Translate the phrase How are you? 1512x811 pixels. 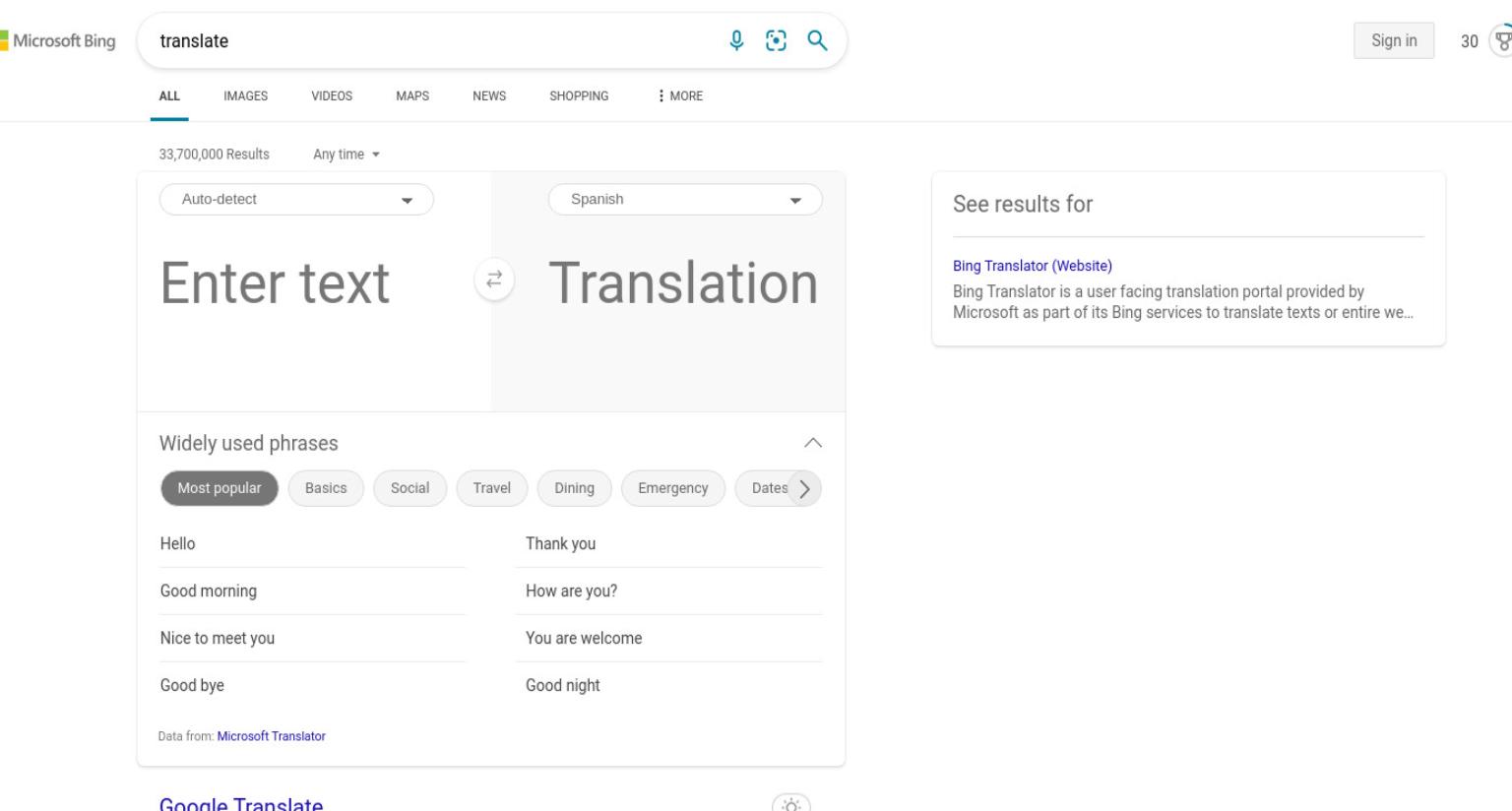(x=668, y=592)
